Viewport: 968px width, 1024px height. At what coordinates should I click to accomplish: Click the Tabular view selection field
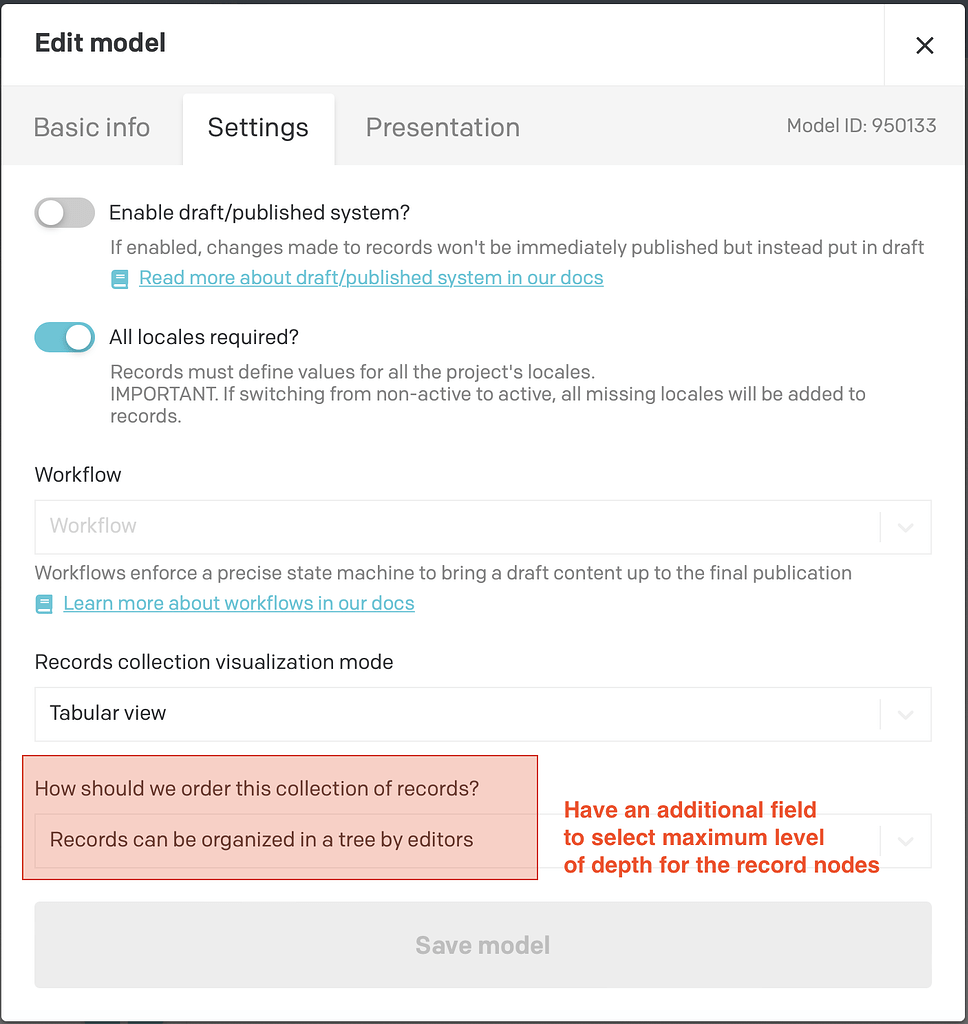[483, 714]
